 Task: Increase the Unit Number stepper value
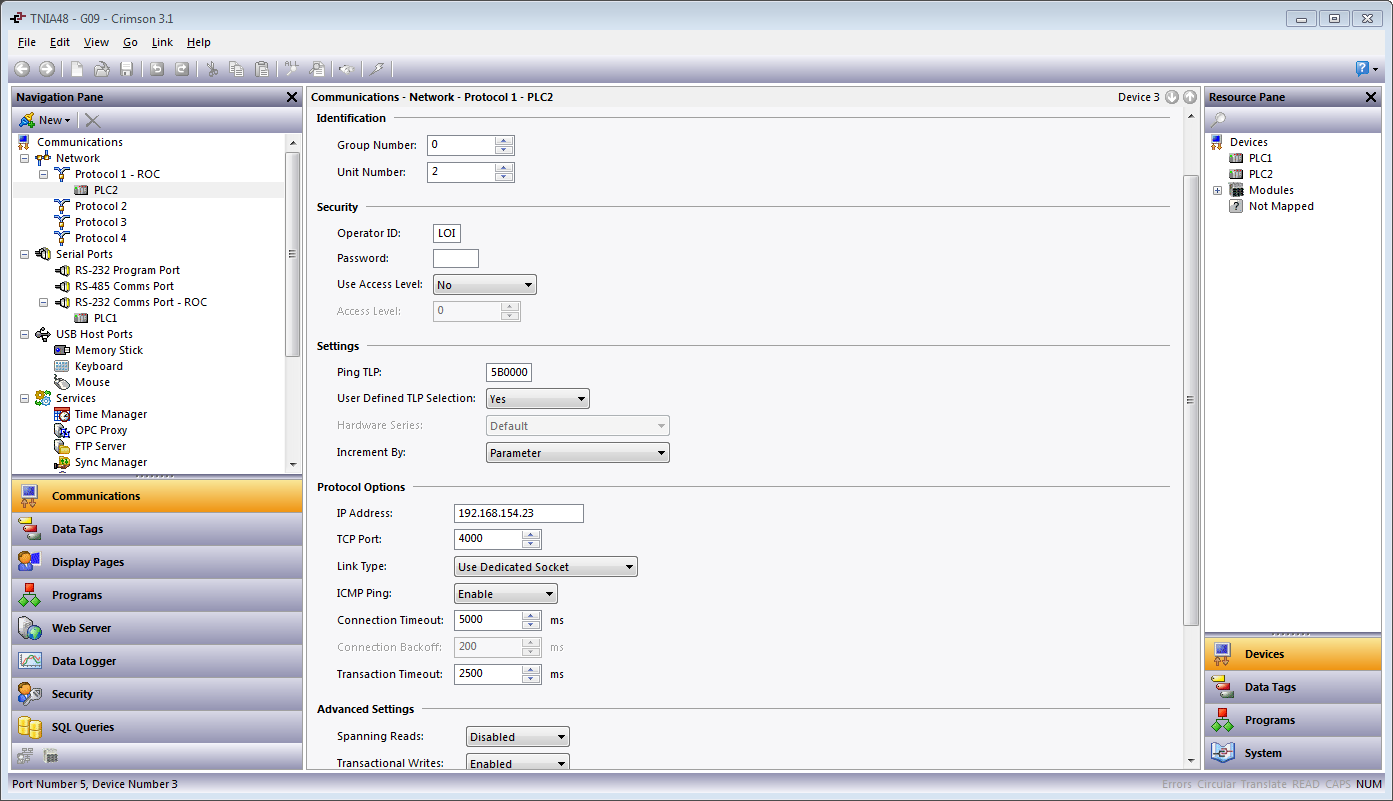point(505,168)
